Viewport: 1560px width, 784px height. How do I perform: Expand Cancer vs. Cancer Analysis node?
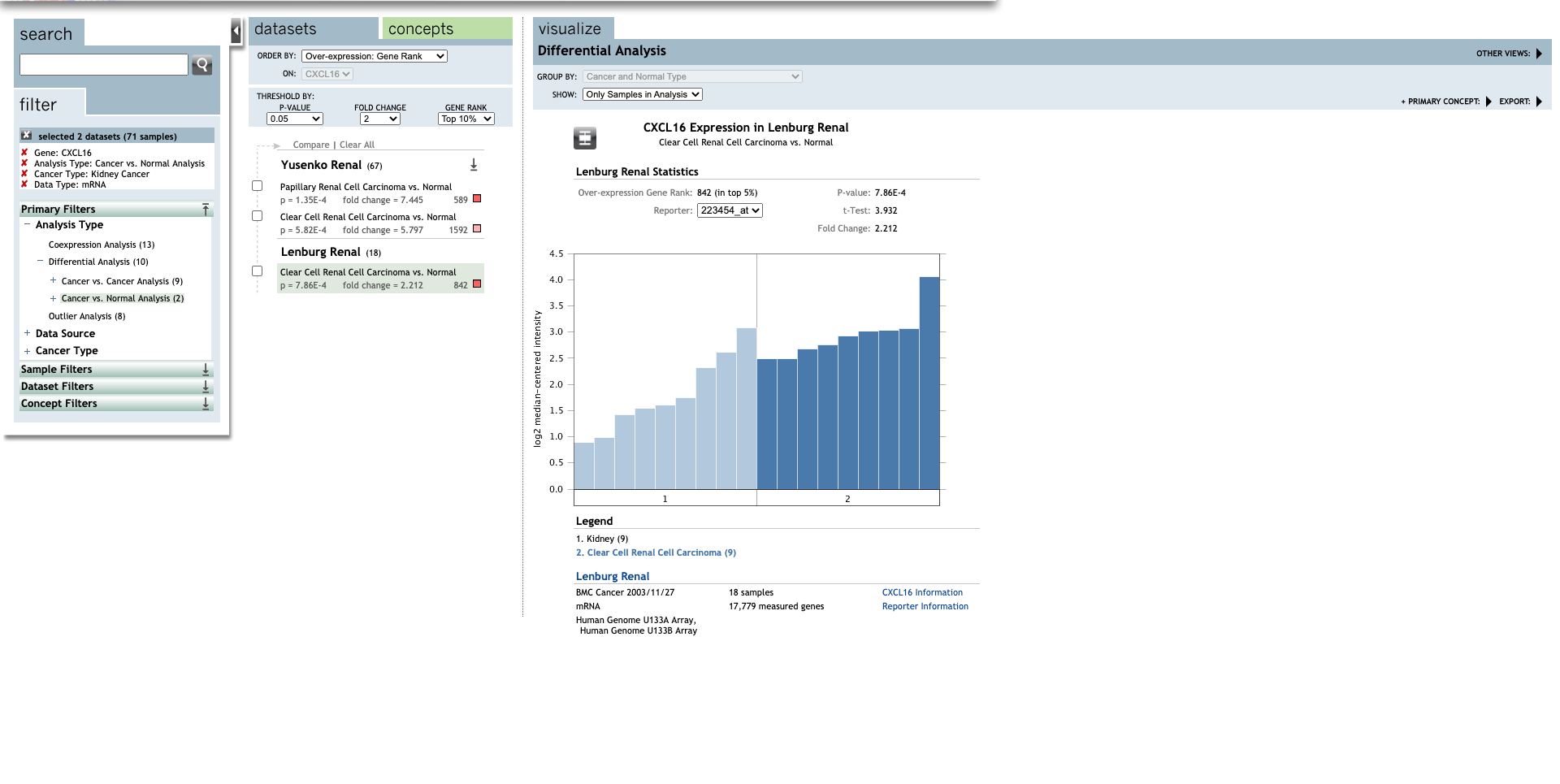(53, 280)
